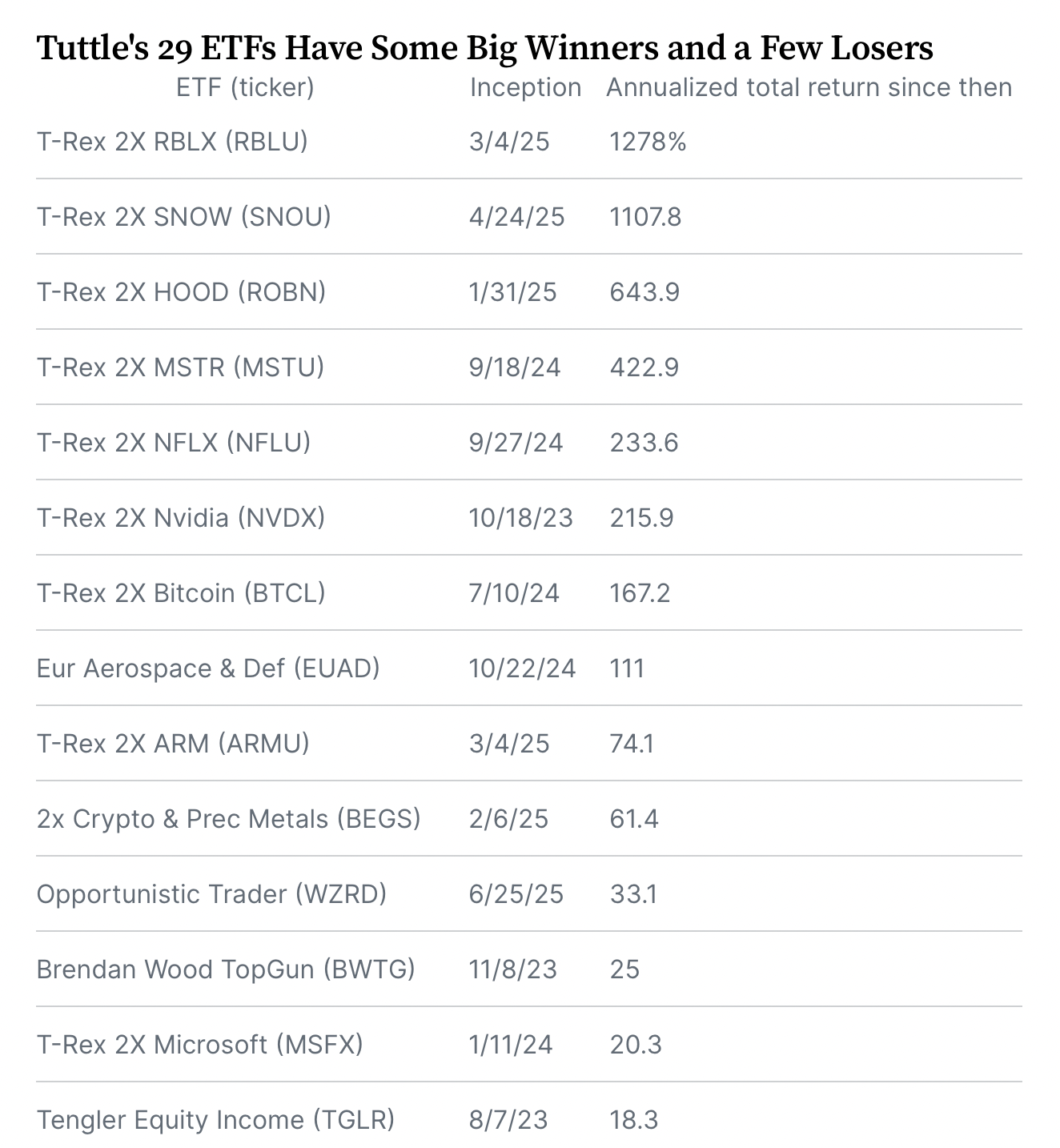Select T-Rex 2X Microsoft (MSFX) entry
Viewport: 1060px width, 1148px height.
(199, 1045)
